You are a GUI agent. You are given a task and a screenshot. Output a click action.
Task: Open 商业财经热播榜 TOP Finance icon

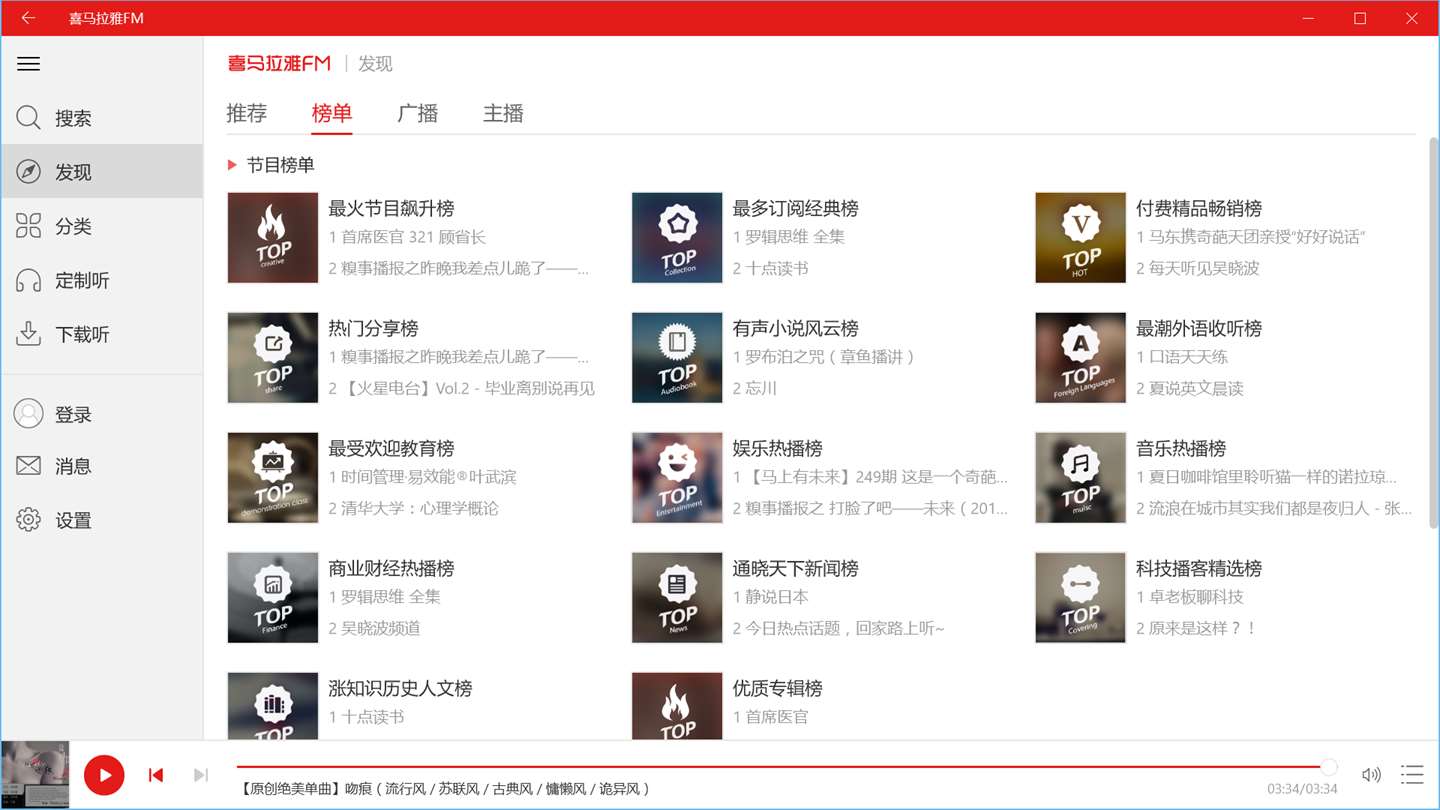[273, 598]
